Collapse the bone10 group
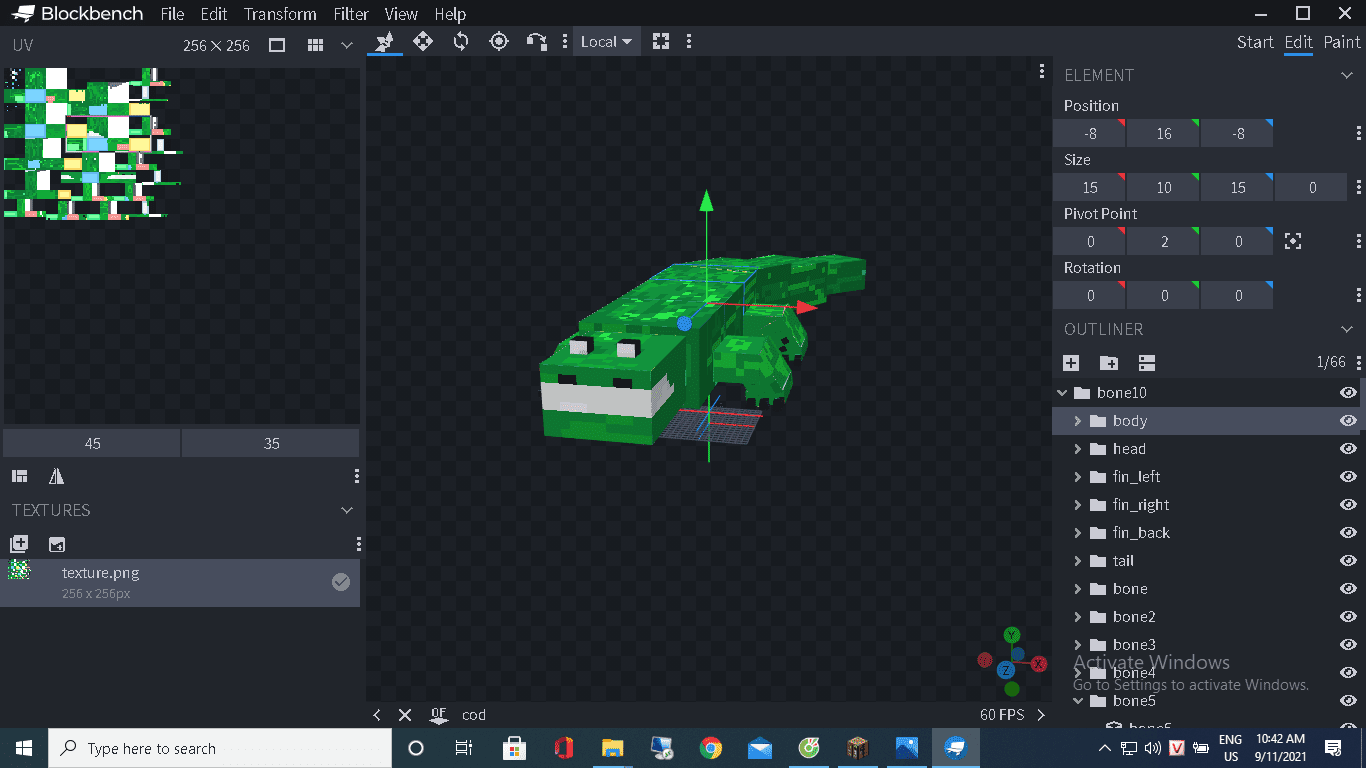 pos(1063,393)
